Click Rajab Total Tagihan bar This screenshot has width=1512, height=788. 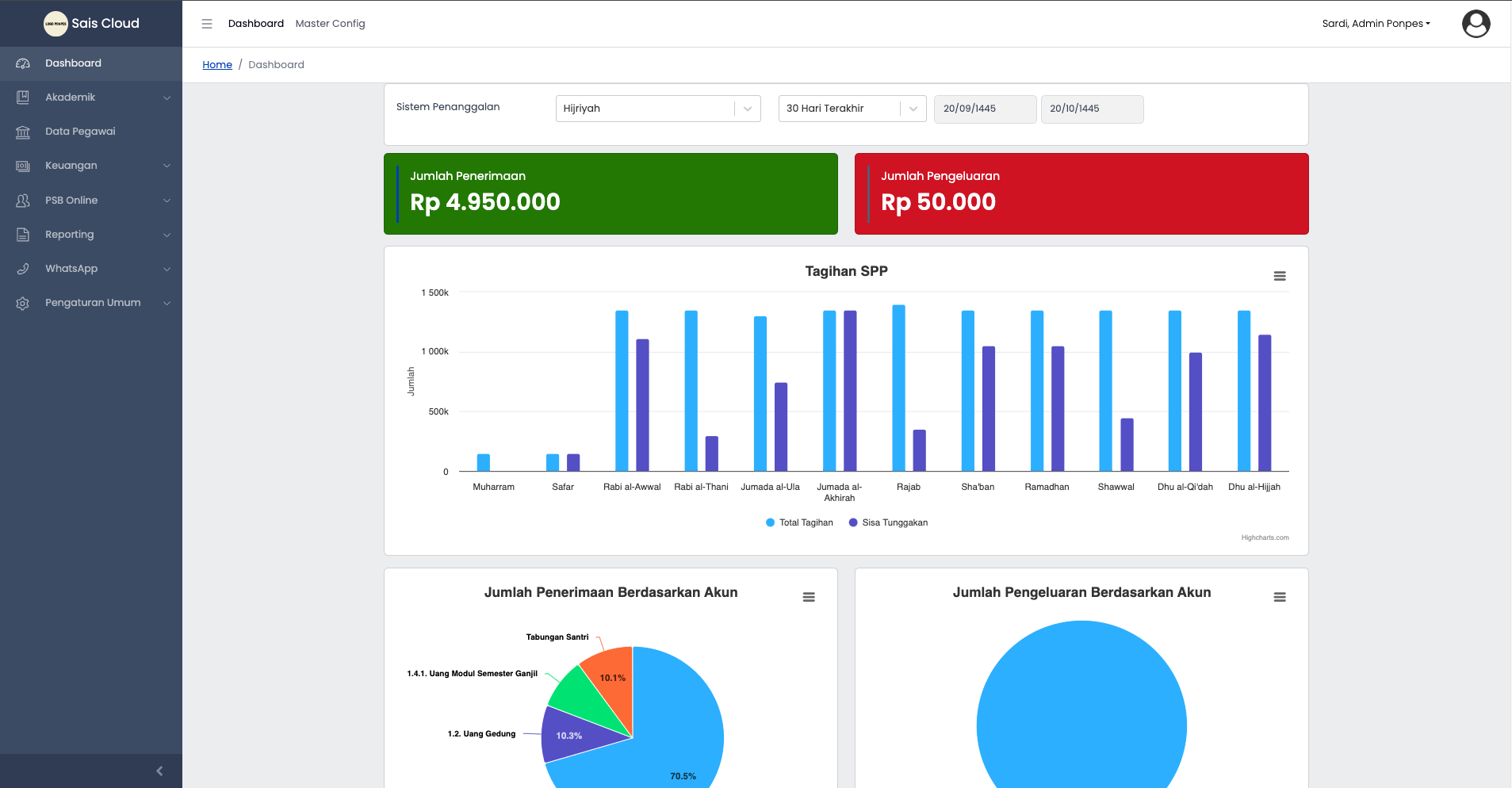pyautogui.click(x=898, y=388)
